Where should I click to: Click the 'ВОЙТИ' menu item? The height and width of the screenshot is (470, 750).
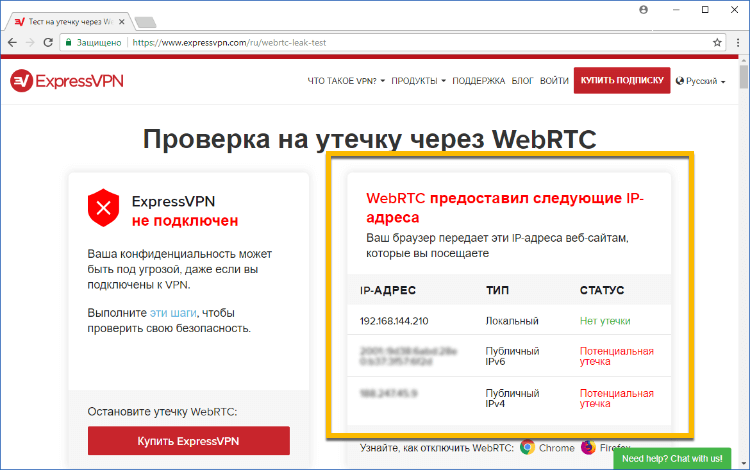coord(554,81)
